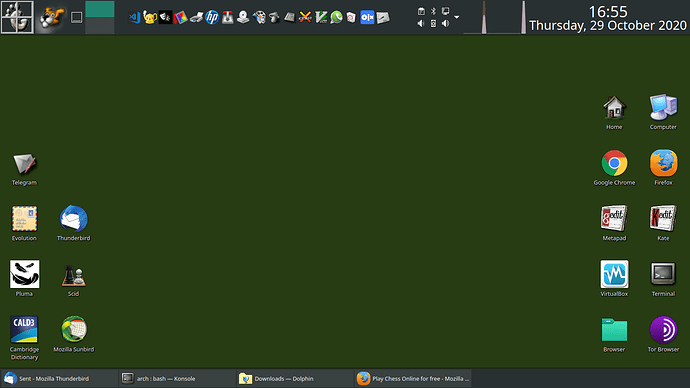Launch Evolution mail from desktop
The height and width of the screenshot is (388, 690).
coord(24,219)
